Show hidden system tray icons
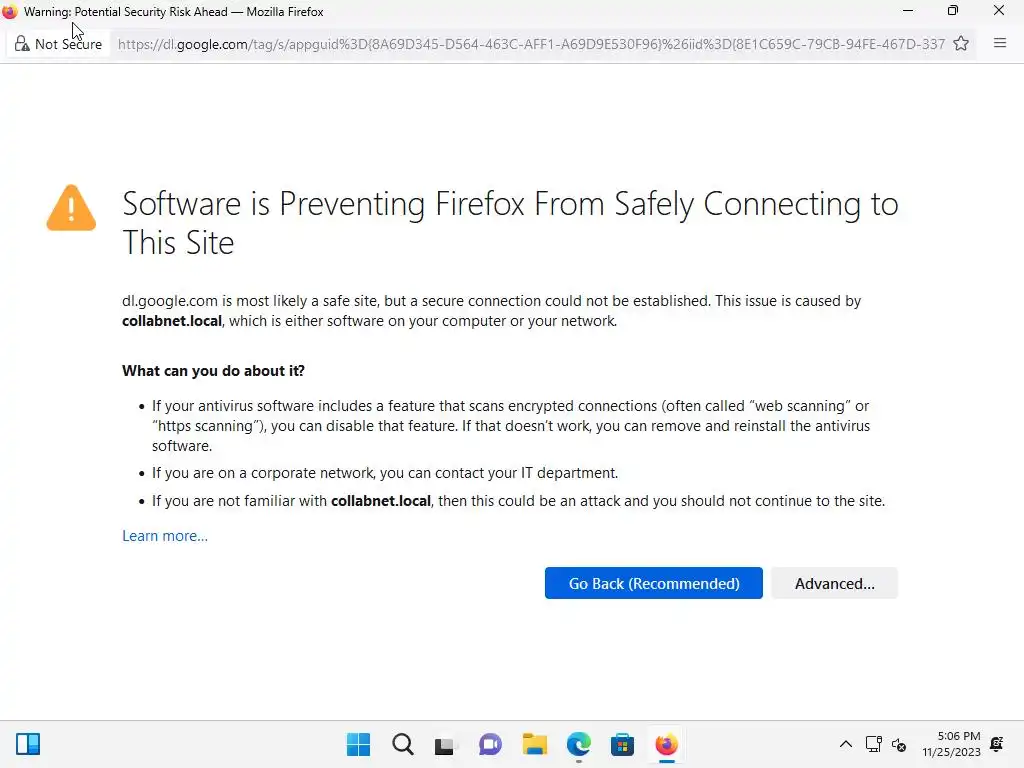 [x=845, y=745]
